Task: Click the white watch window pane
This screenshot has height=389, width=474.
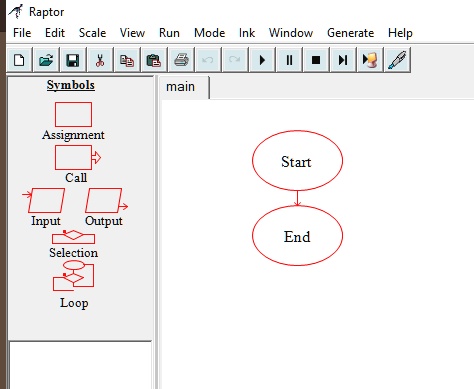Action: 80,365
